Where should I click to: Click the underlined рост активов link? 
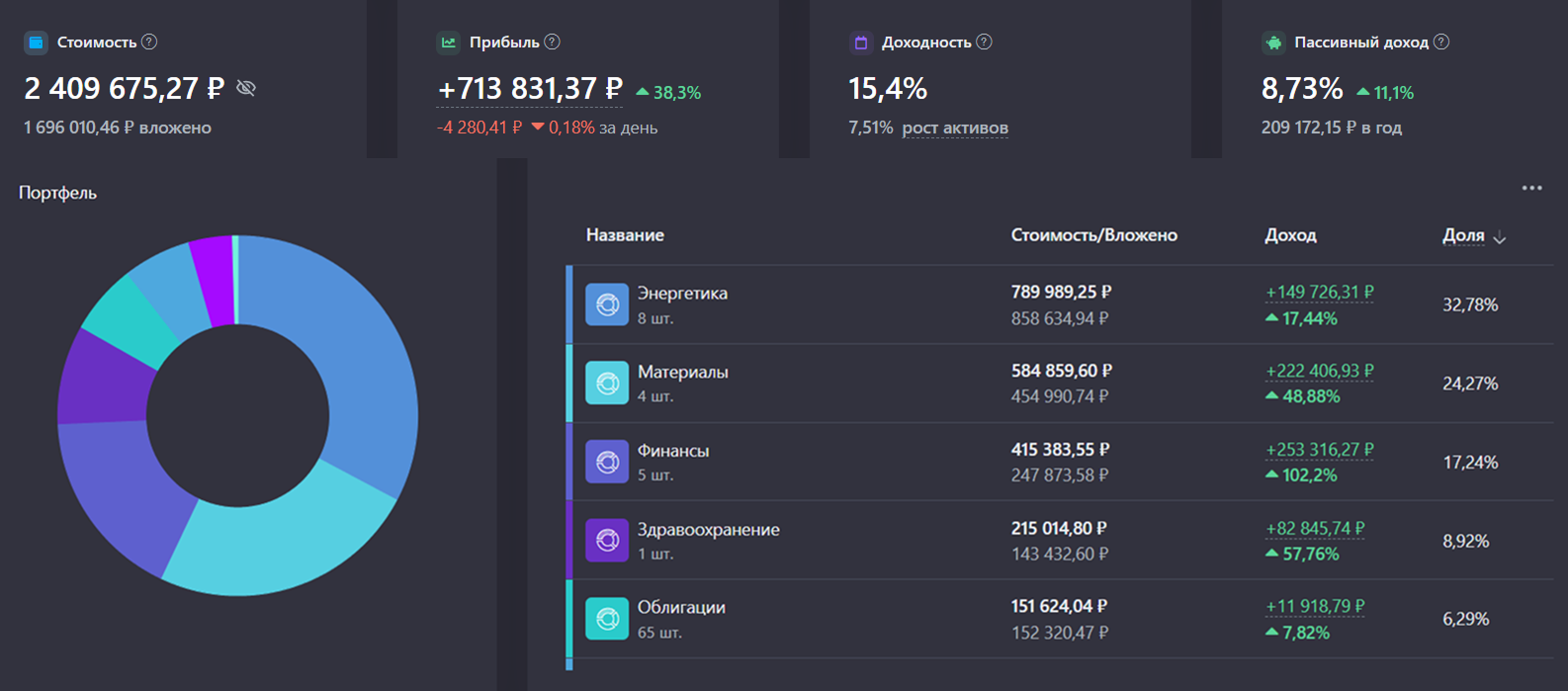[x=955, y=128]
